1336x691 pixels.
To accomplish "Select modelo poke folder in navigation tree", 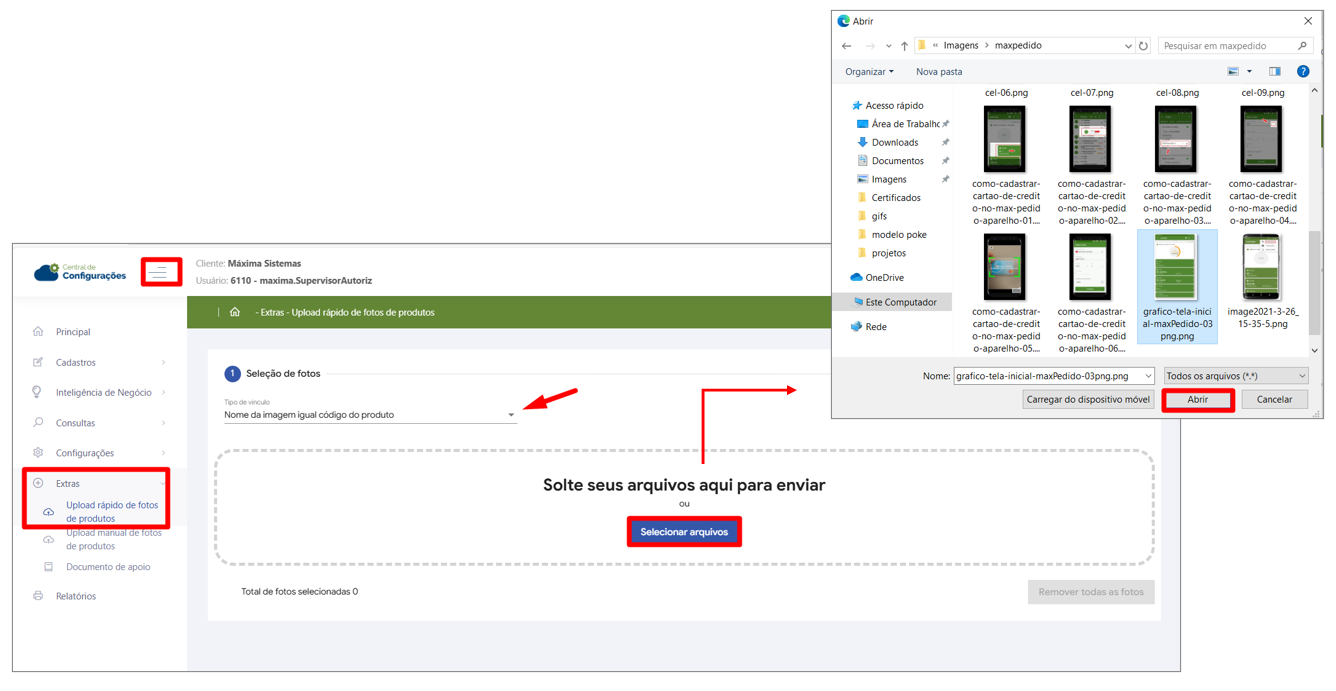I will (x=898, y=235).
